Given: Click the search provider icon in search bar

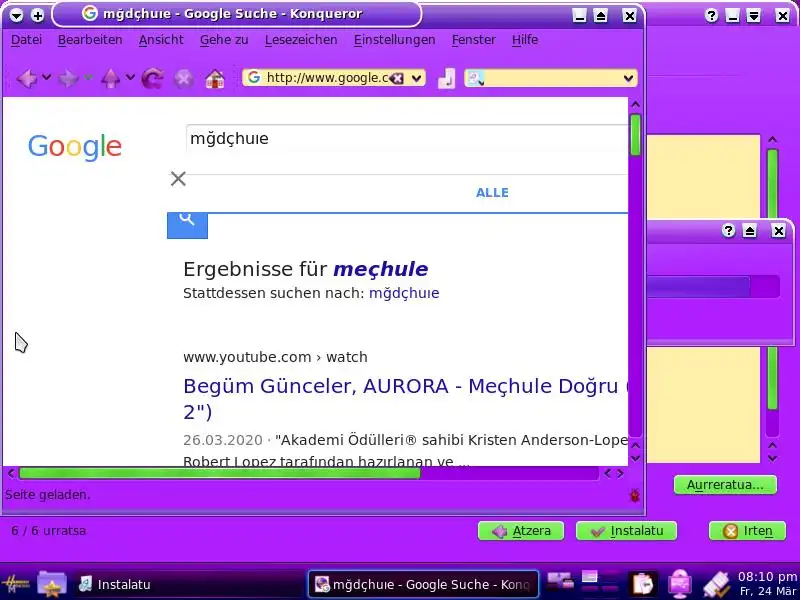Looking at the screenshot, I should [x=476, y=78].
